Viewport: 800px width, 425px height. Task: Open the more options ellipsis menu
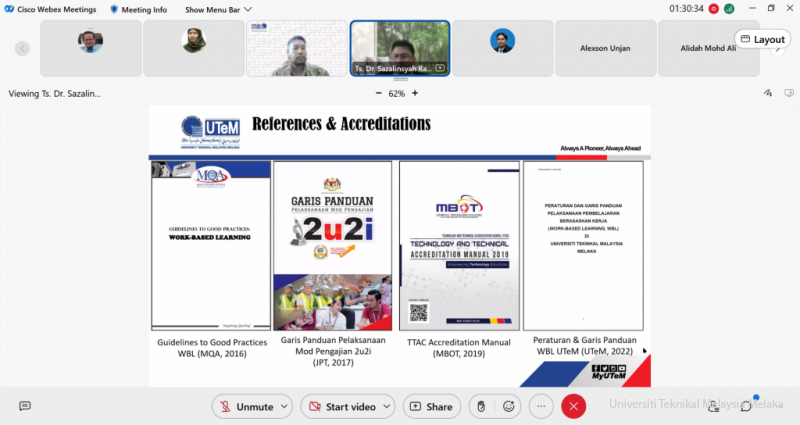point(541,407)
